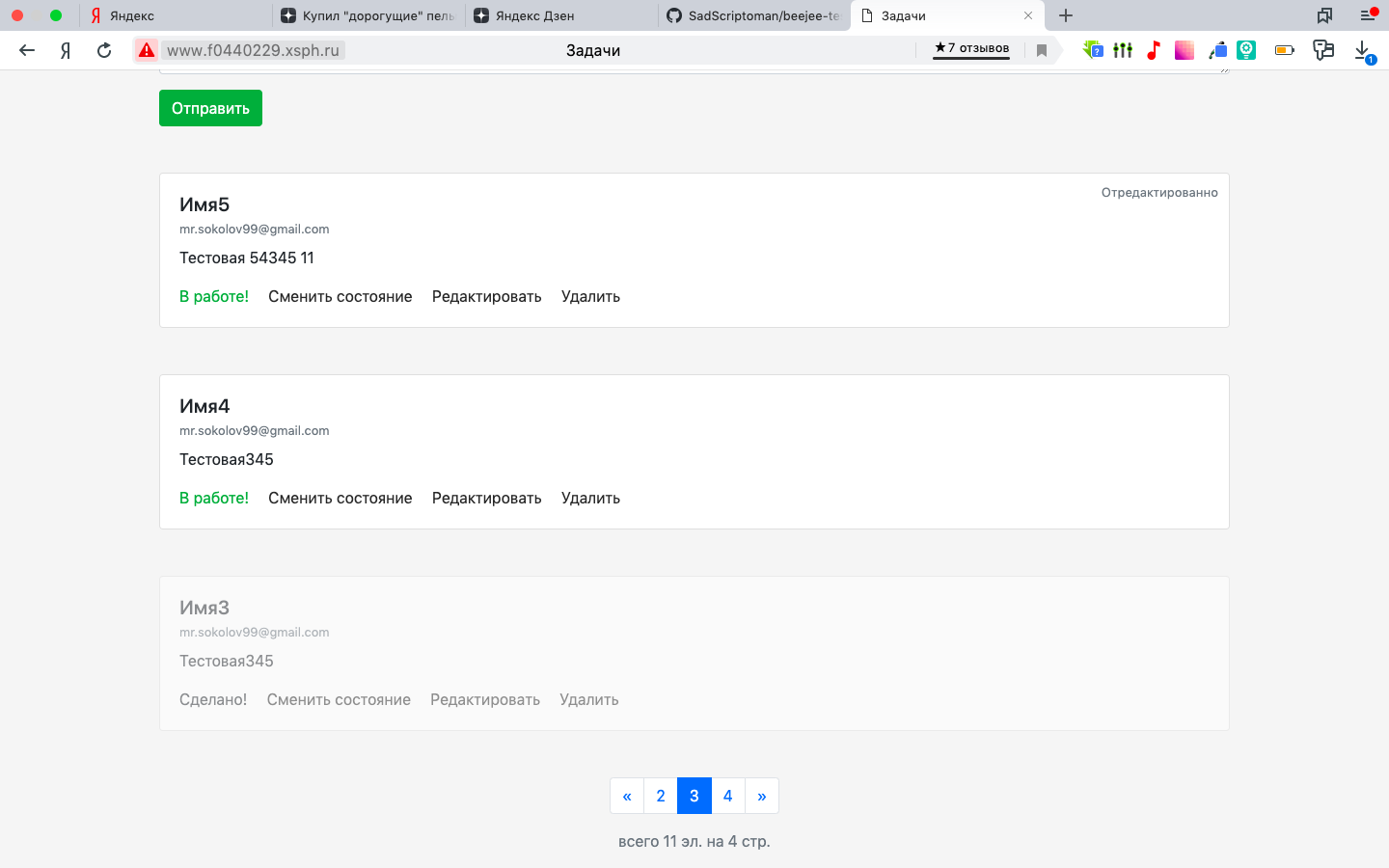Reload the page

point(104,50)
